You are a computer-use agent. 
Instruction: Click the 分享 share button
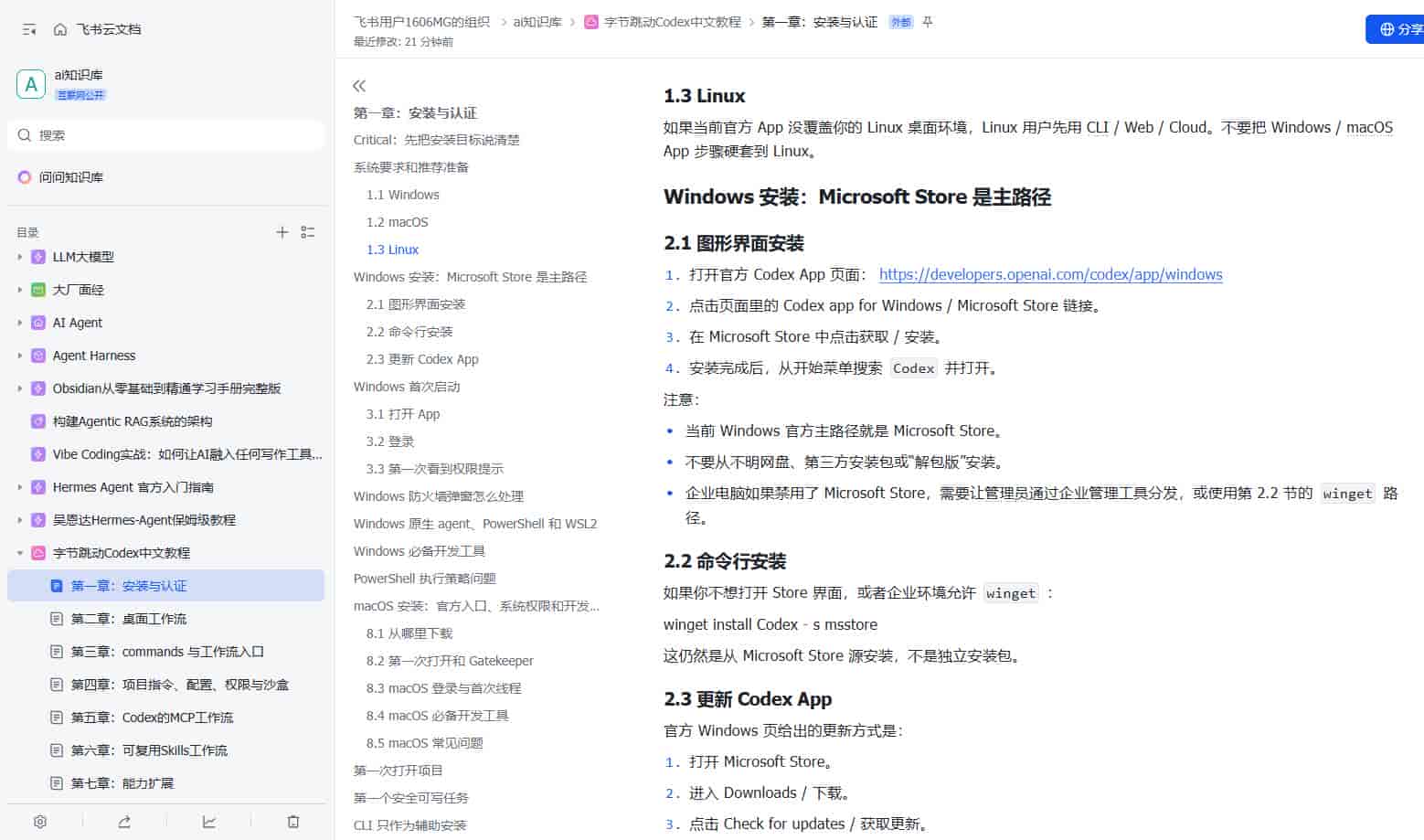[1396, 29]
